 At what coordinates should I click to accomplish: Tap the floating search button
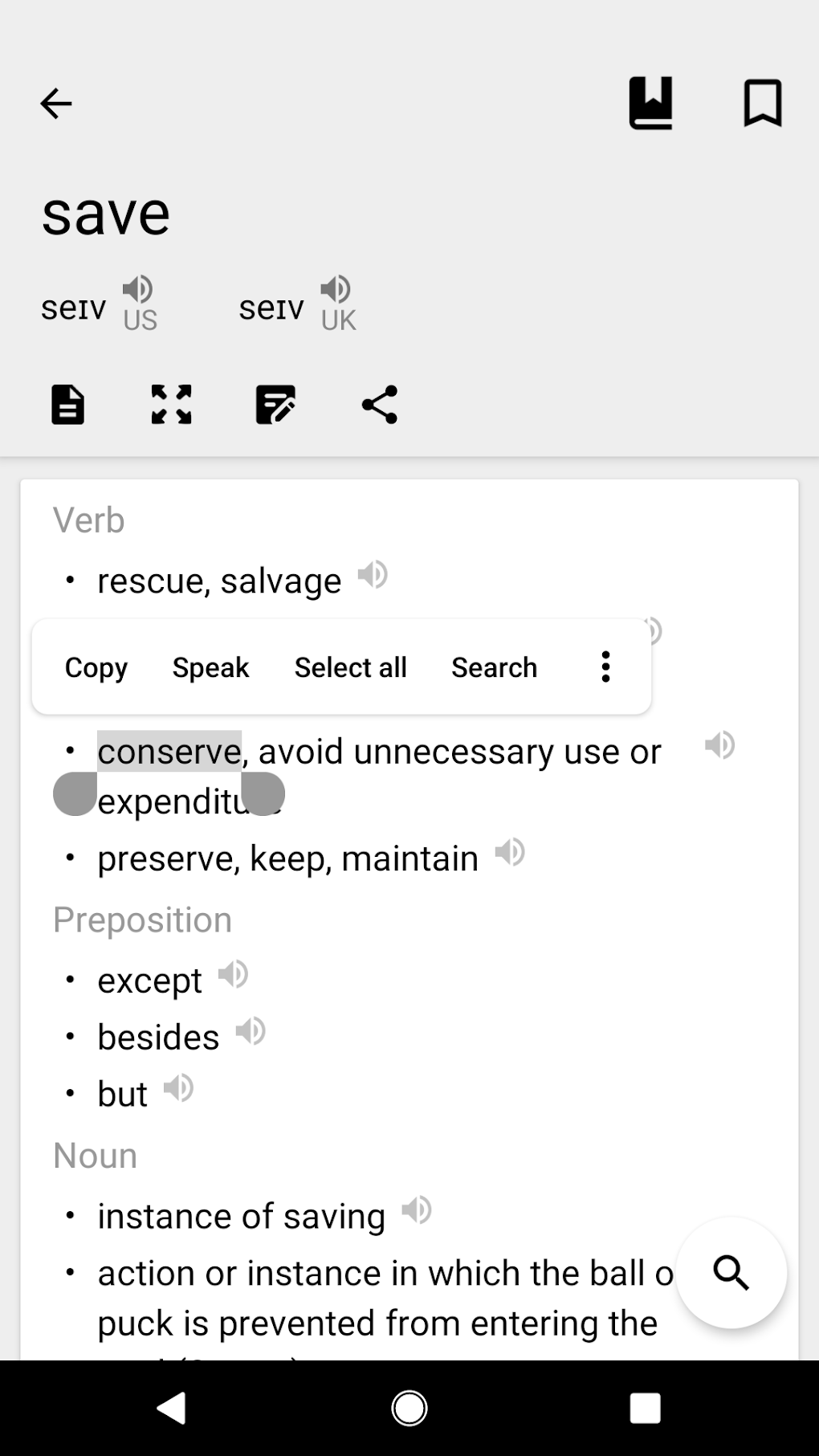[731, 1273]
